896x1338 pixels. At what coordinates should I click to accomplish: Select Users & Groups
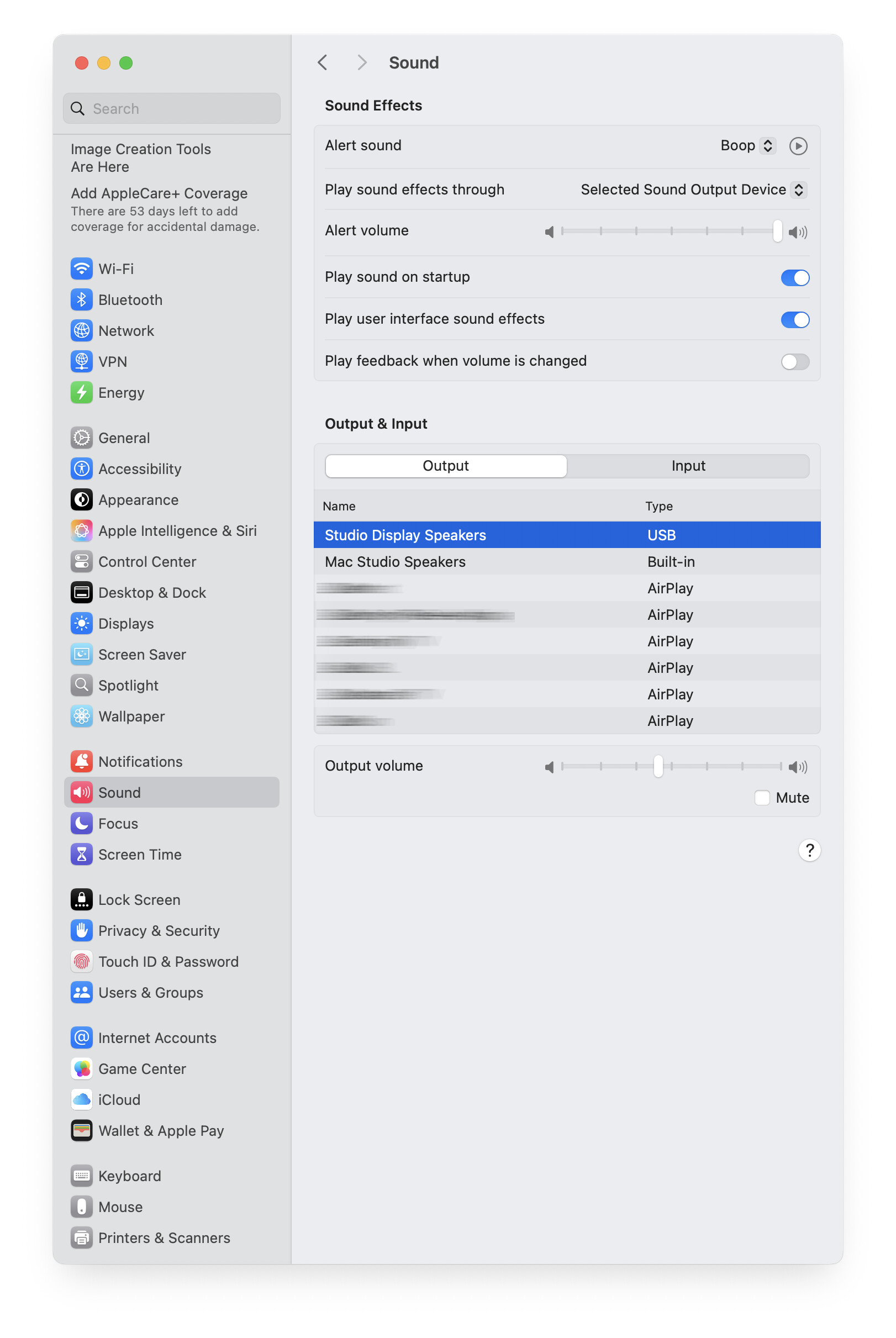171,992
